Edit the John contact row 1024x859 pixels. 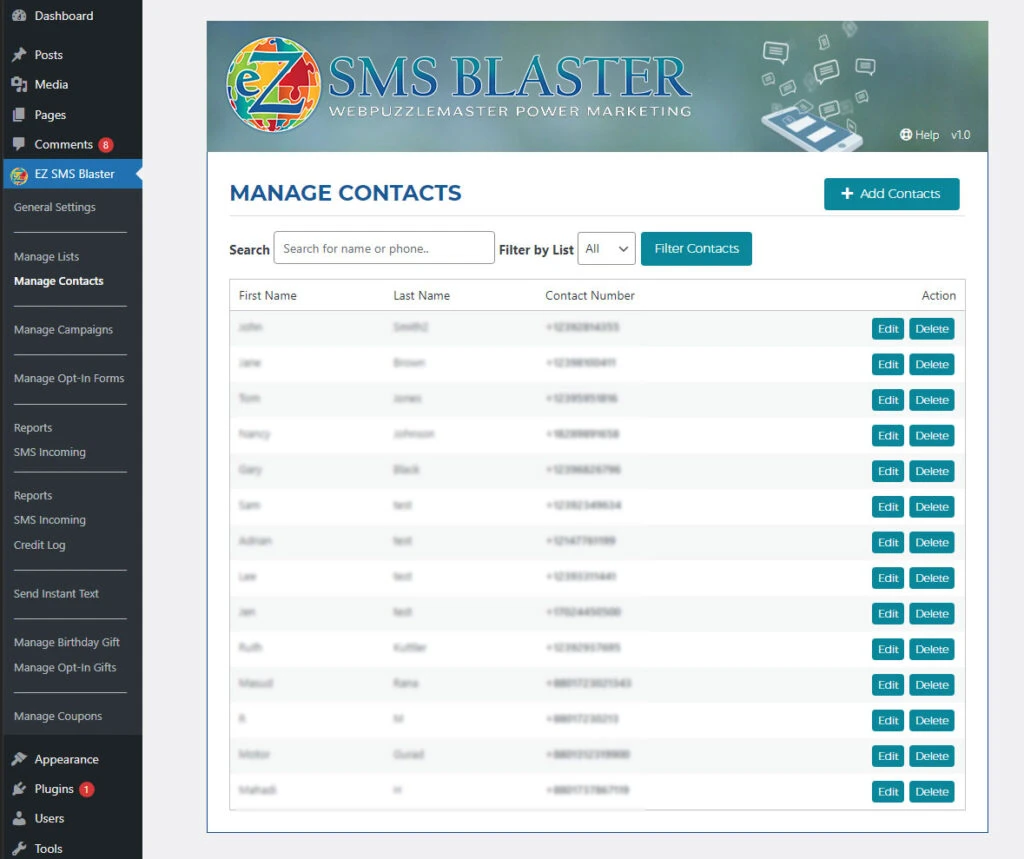pyautogui.click(x=888, y=329)
